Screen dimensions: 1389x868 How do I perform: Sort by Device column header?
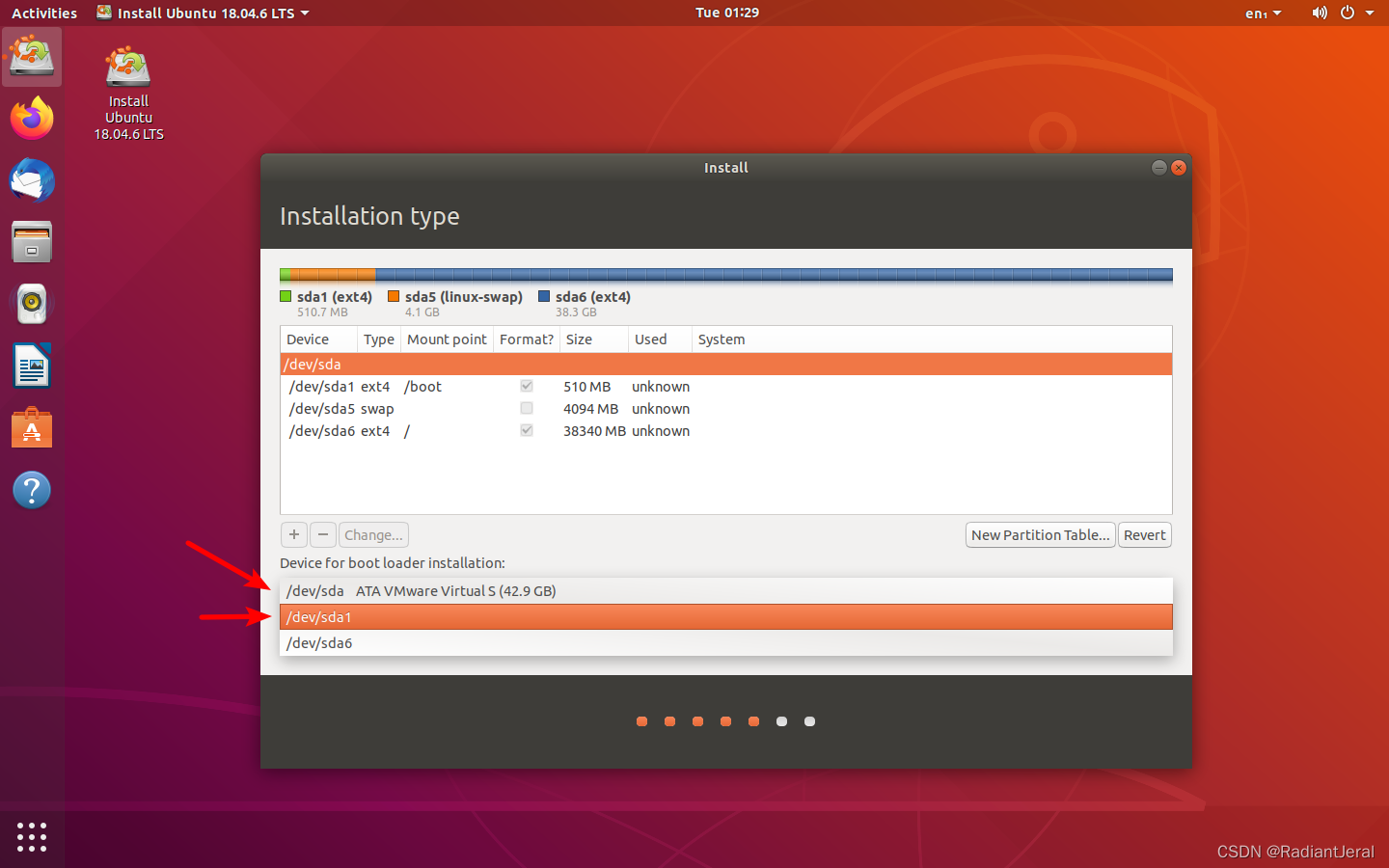(x=319, y=339)
